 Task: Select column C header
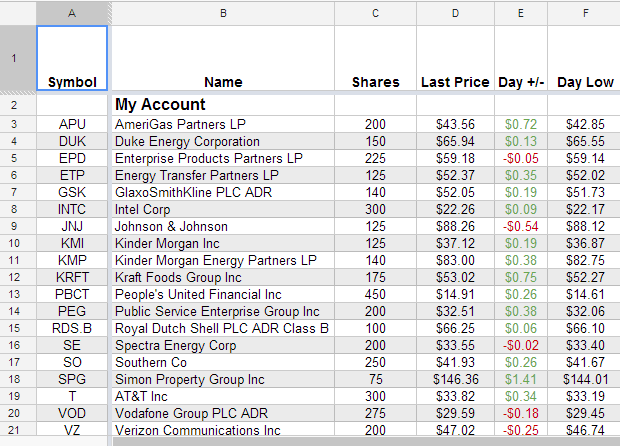(x=375, y=13)
